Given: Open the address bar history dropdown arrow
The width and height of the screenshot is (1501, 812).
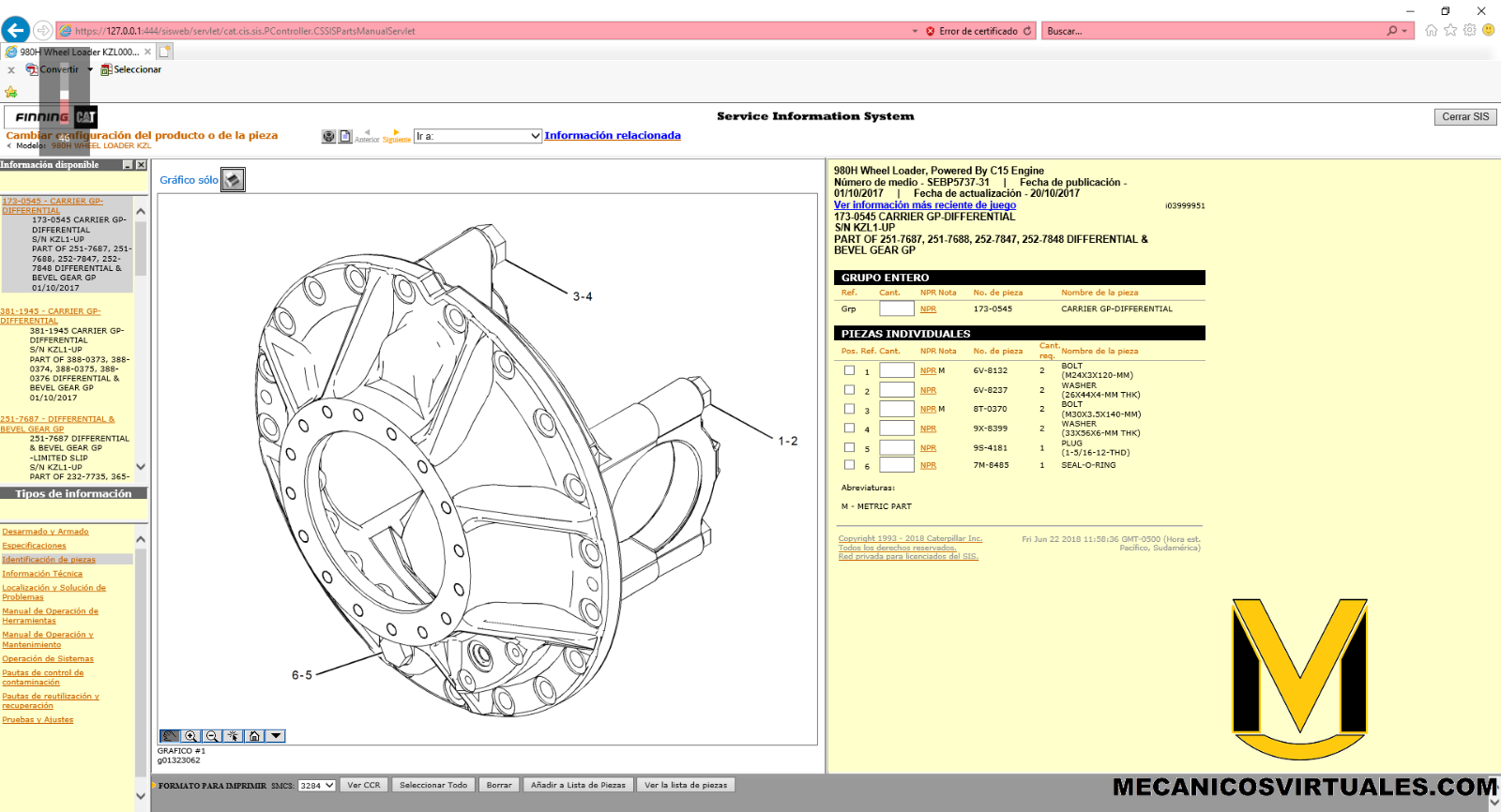Looking at the screenshot, I should [x=916, y=31].
